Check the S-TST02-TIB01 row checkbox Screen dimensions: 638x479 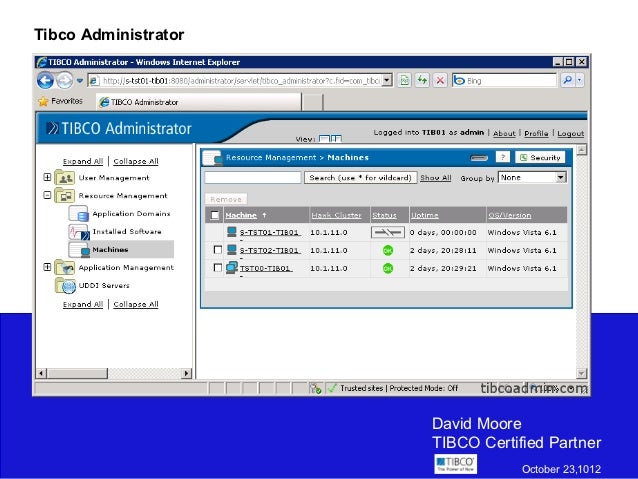[x=218, y=249]
